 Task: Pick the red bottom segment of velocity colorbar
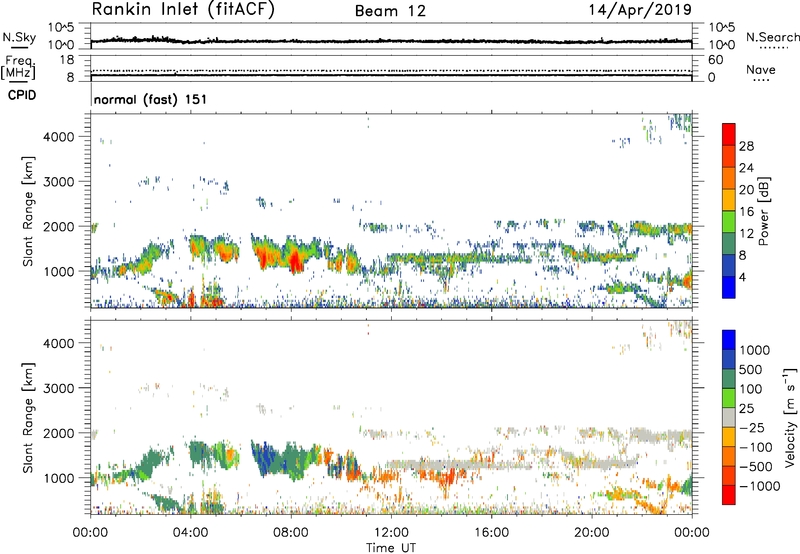pyautogui.click(x=729, y=495)
